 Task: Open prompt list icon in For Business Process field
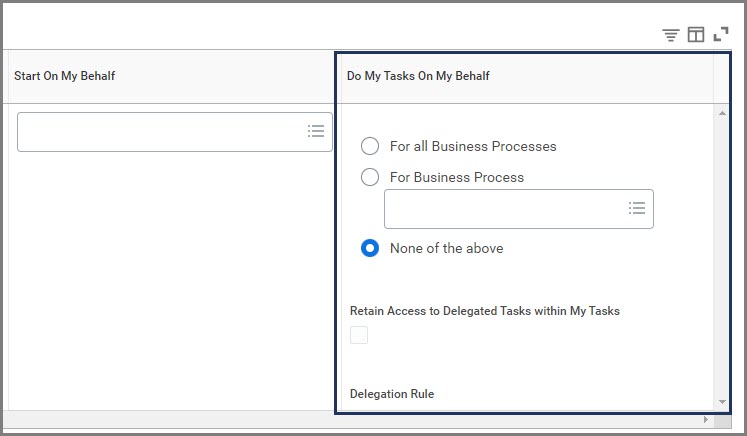(637, 208)
